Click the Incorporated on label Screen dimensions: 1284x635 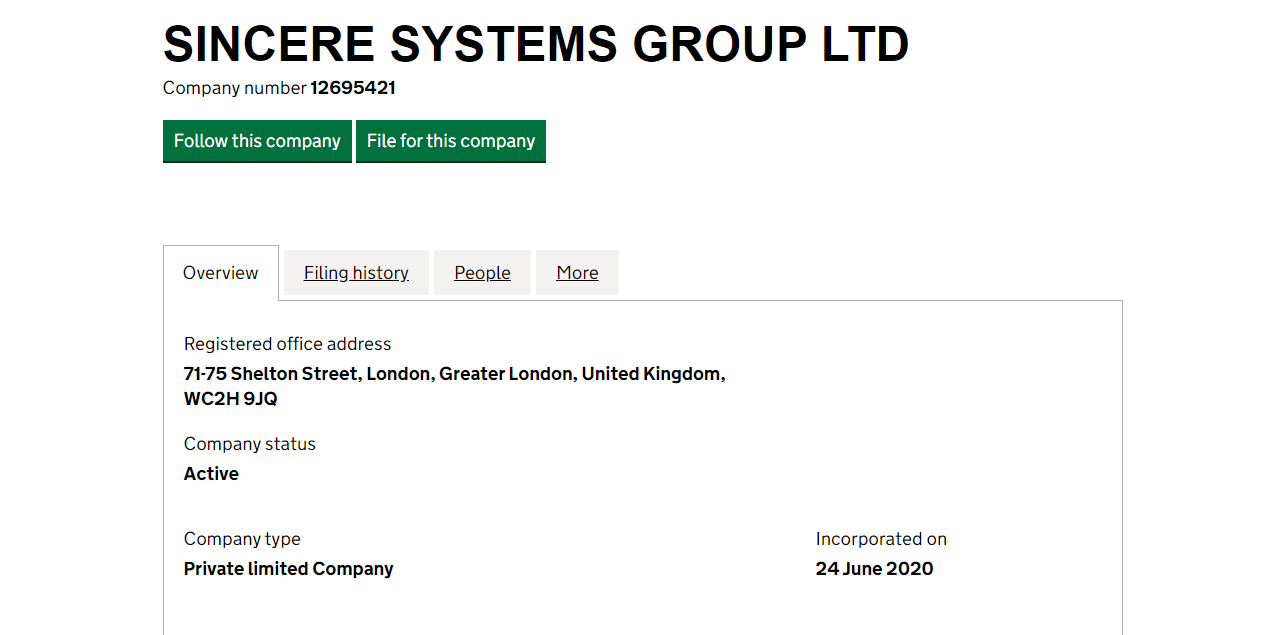881,539
